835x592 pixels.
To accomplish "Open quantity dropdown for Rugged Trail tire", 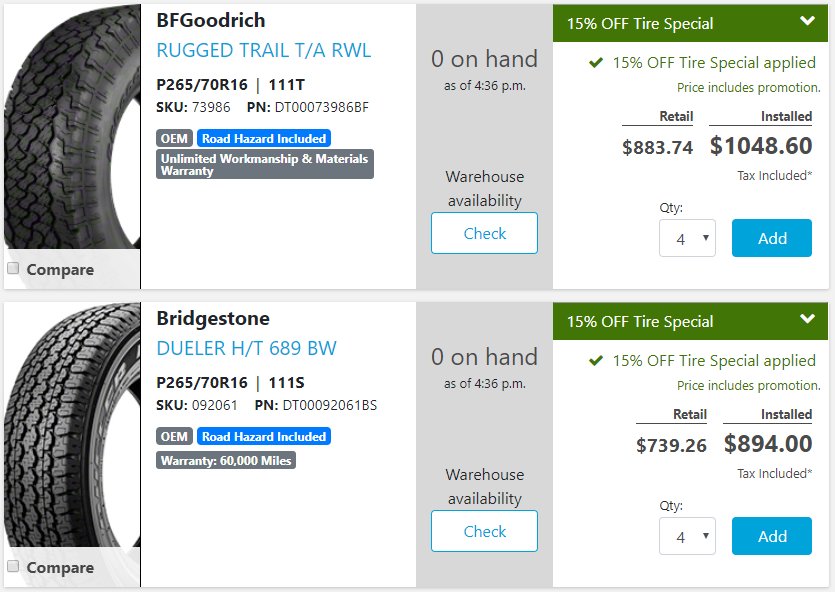I will click(687, 238).
